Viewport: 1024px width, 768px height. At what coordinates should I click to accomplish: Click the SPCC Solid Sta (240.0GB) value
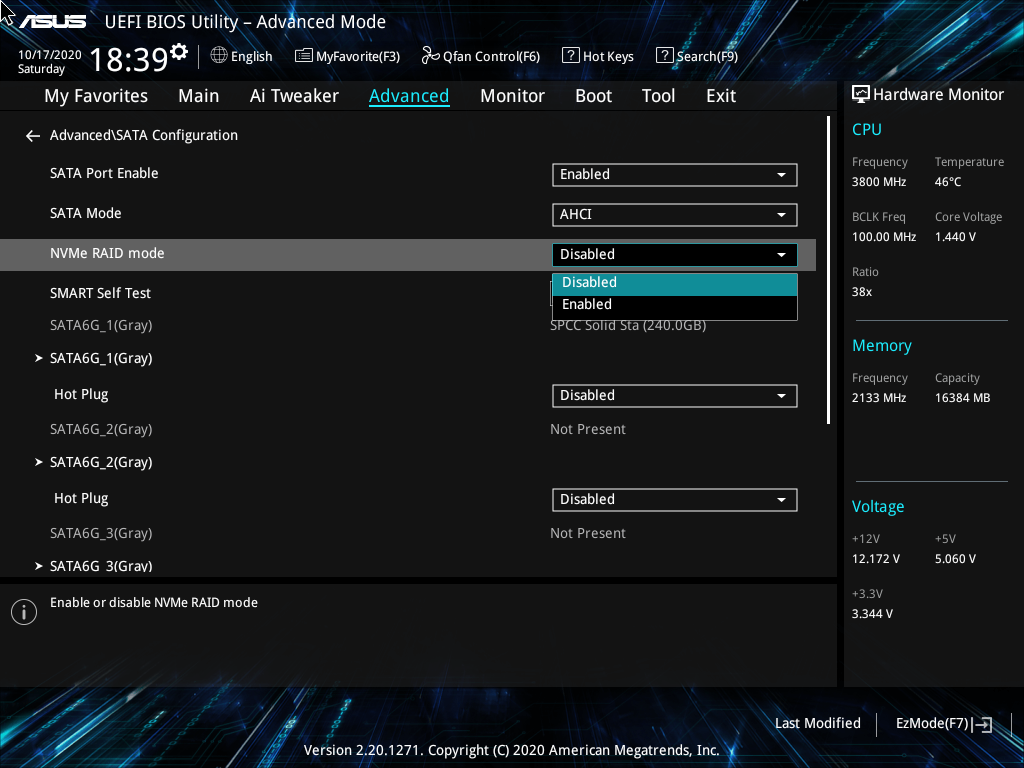628,325
